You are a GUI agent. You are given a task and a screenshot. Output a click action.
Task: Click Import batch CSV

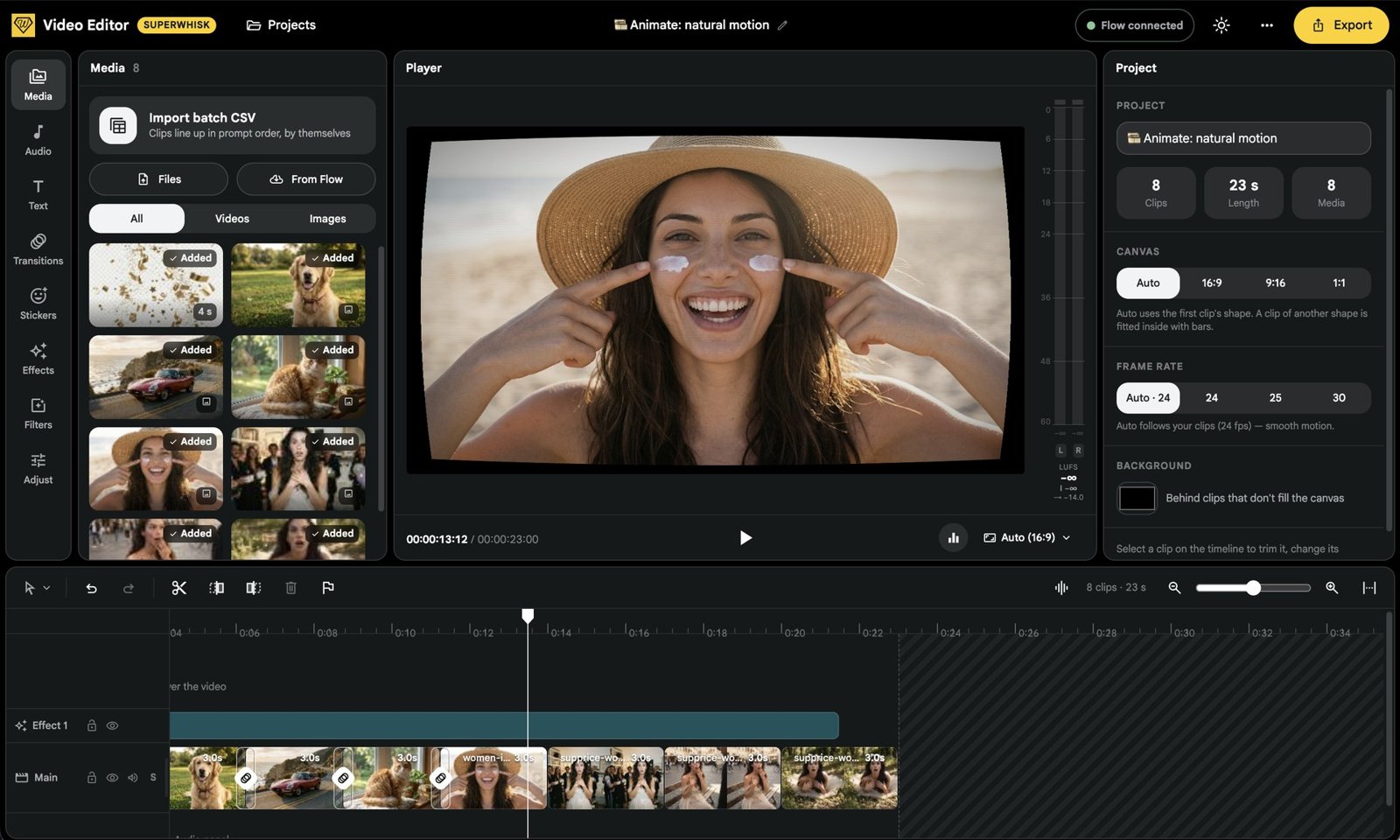232,125
